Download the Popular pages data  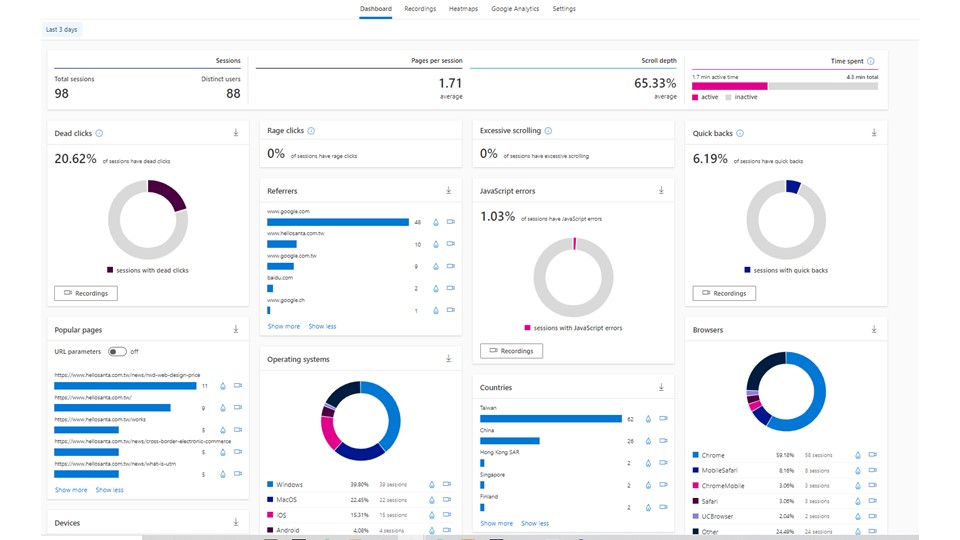coord(236,329)
